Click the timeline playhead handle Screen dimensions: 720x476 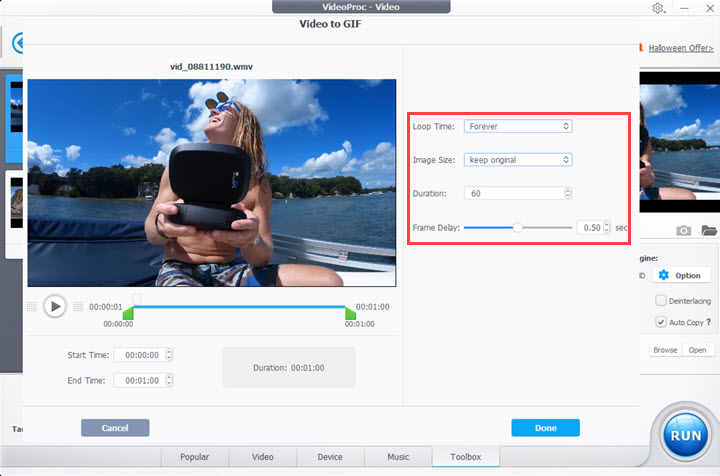(136, 299)
